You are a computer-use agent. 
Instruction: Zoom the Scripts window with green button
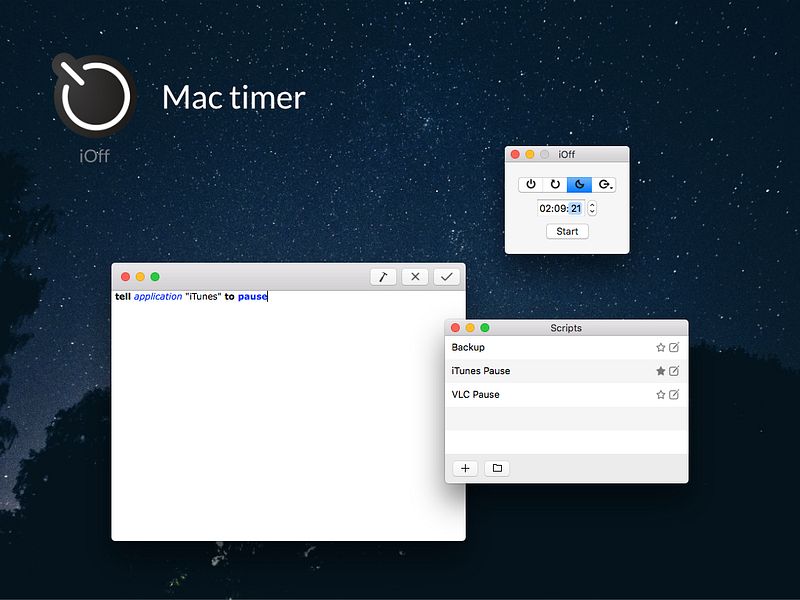(485, 328)
